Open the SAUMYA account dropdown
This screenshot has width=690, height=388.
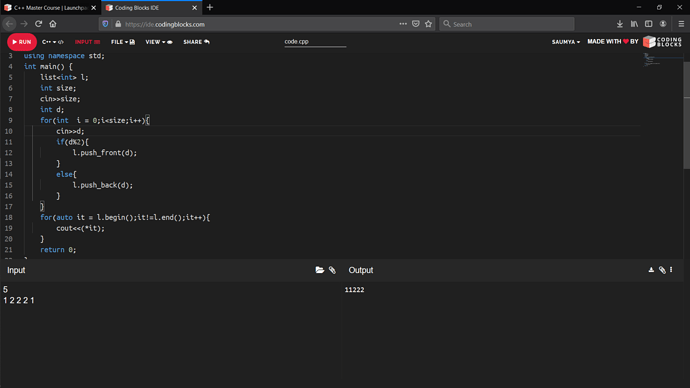click(565, 42)
